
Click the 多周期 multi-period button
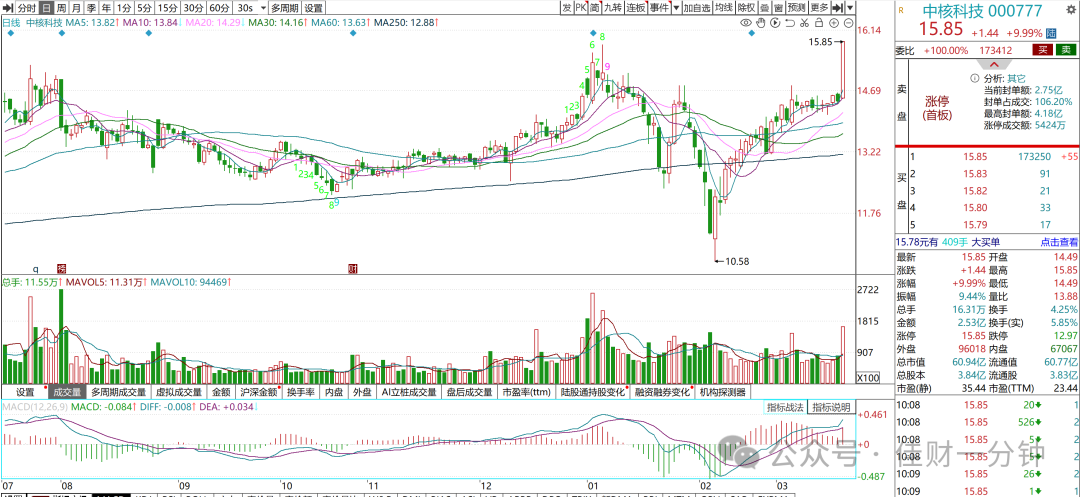tap(284, 8)
